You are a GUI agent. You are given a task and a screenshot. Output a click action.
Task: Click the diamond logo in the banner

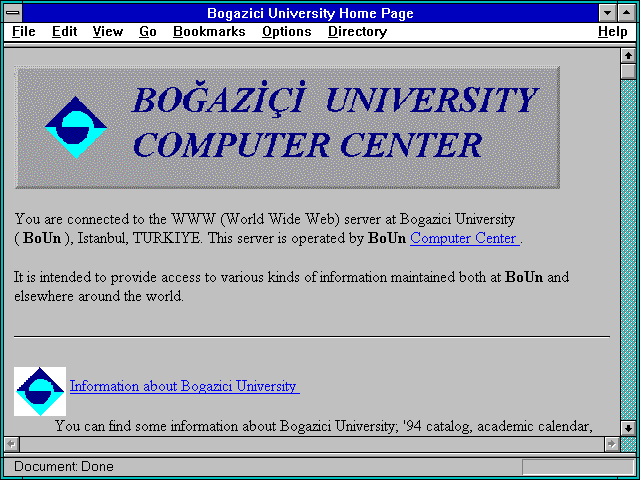click(x=76, y=127)
